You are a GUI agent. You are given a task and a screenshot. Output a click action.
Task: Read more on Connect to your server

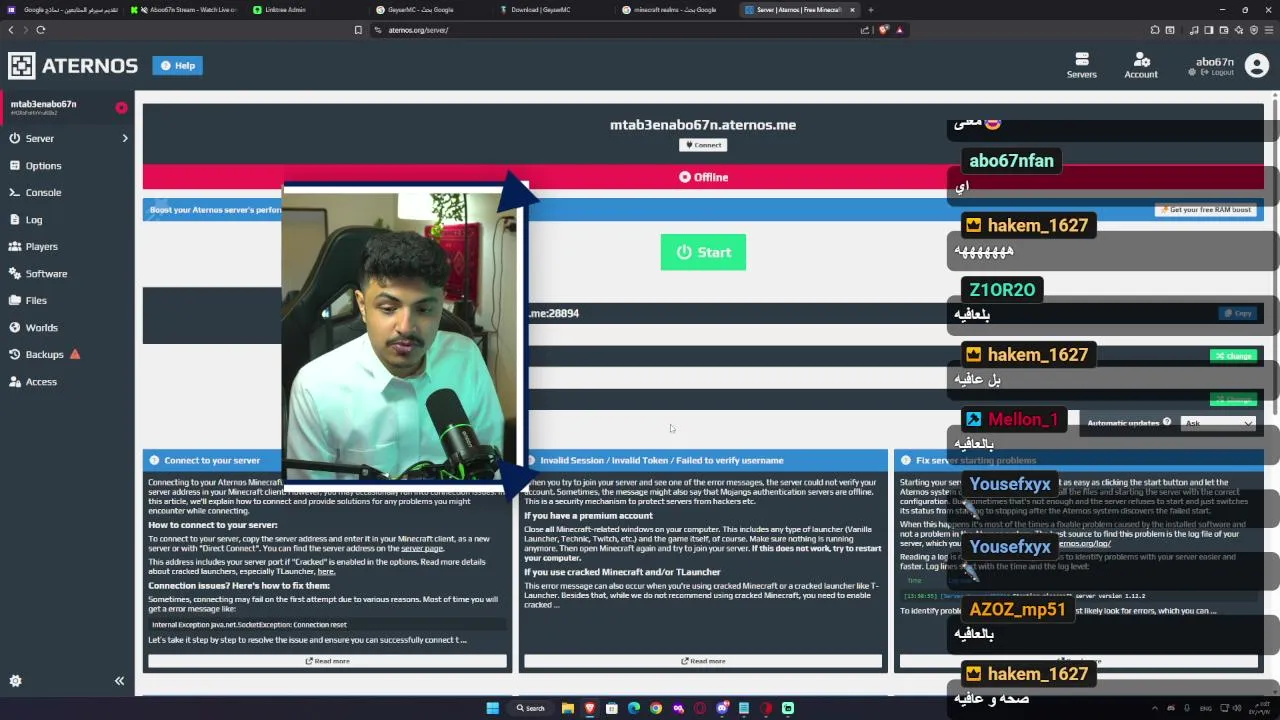point(328,661)
